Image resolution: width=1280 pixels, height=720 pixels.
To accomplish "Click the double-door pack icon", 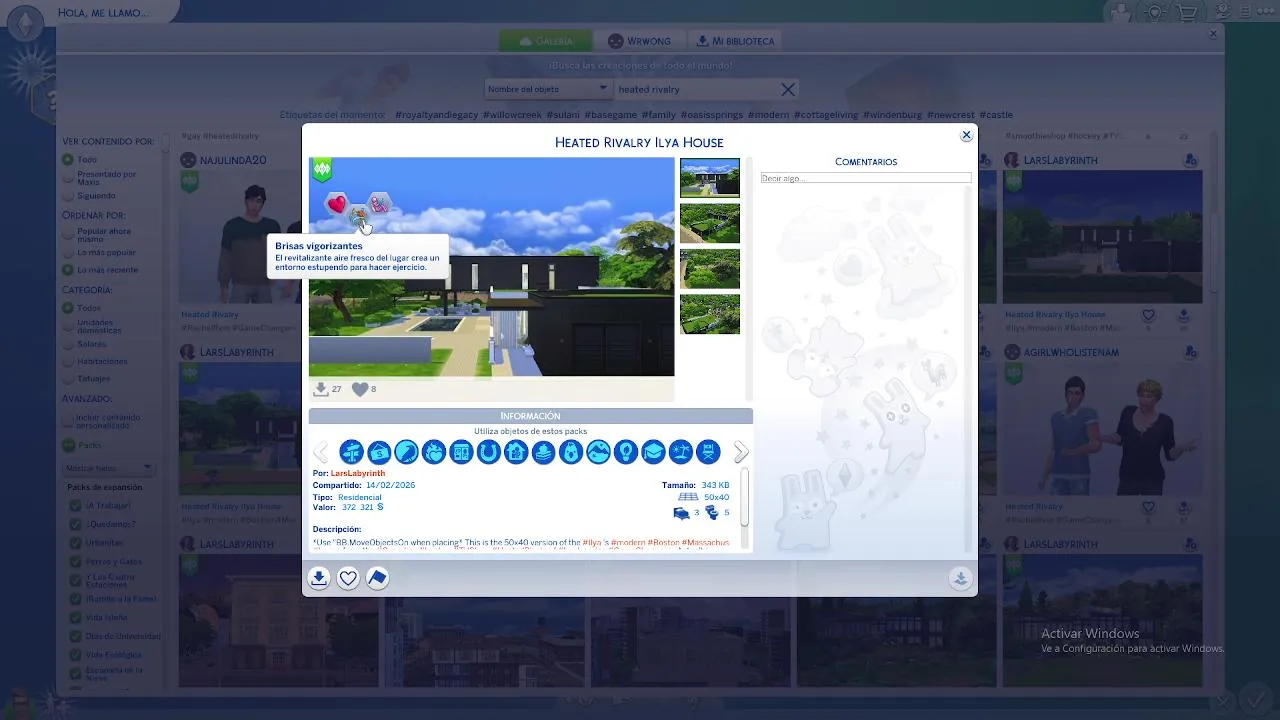I will 461,452.
